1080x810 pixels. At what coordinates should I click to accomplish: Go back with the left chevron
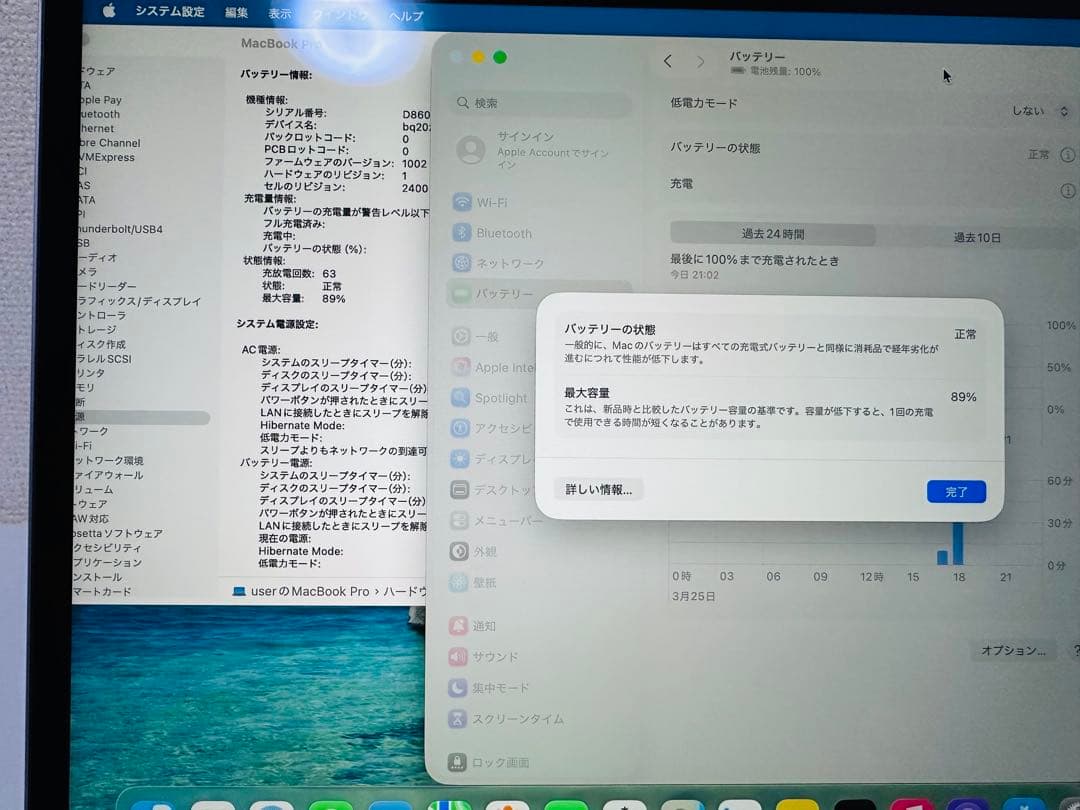coord(667,61)
